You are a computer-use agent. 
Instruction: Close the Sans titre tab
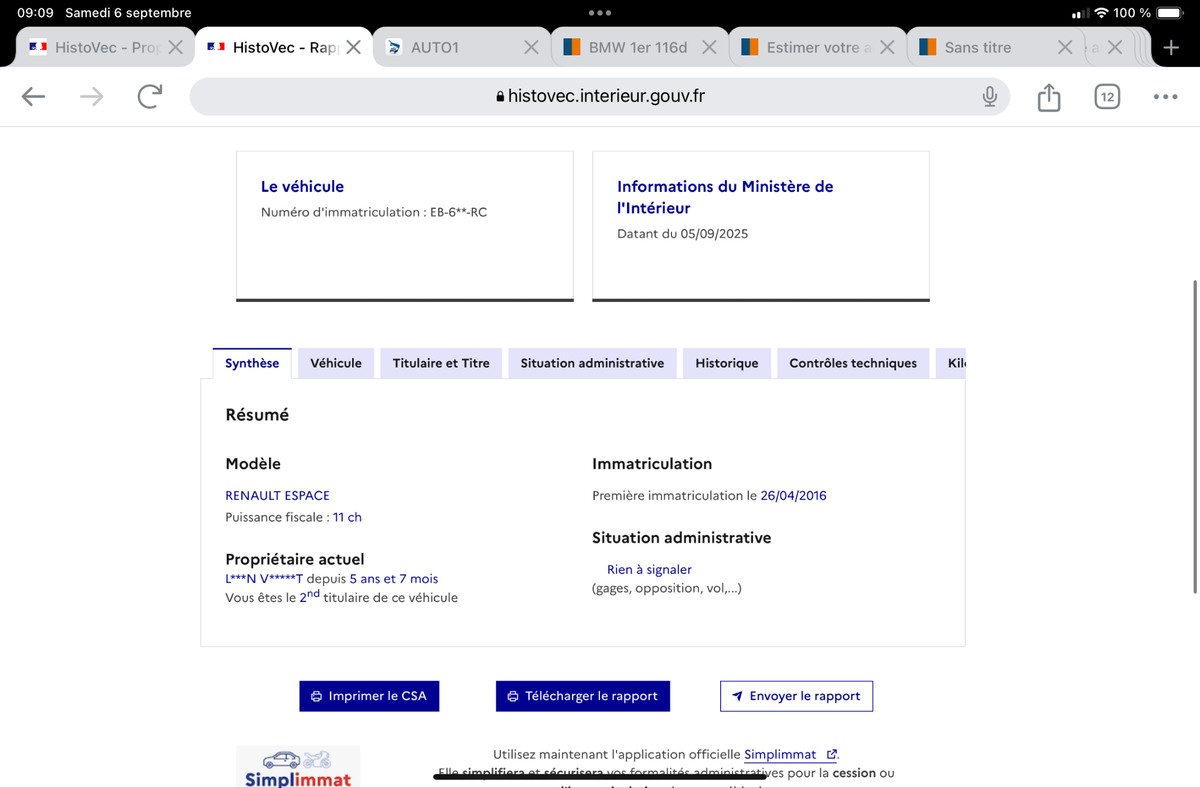[x=1065, y=47]
